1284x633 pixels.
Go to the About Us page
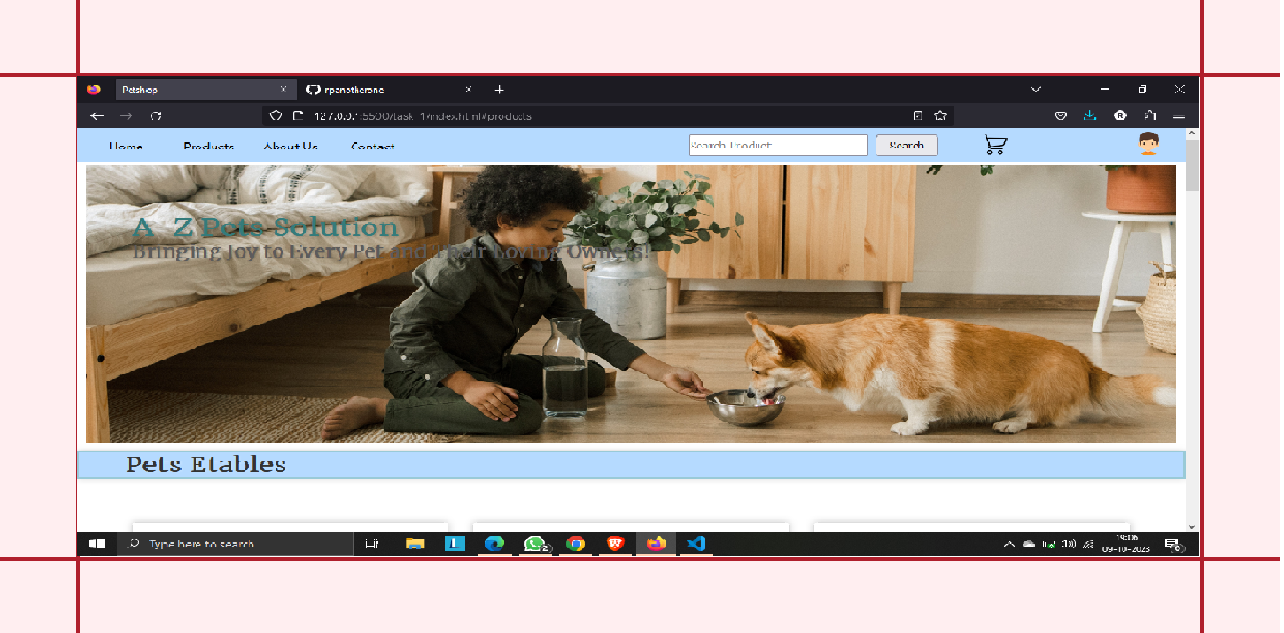pyautogui.click(x=289, y=146)
